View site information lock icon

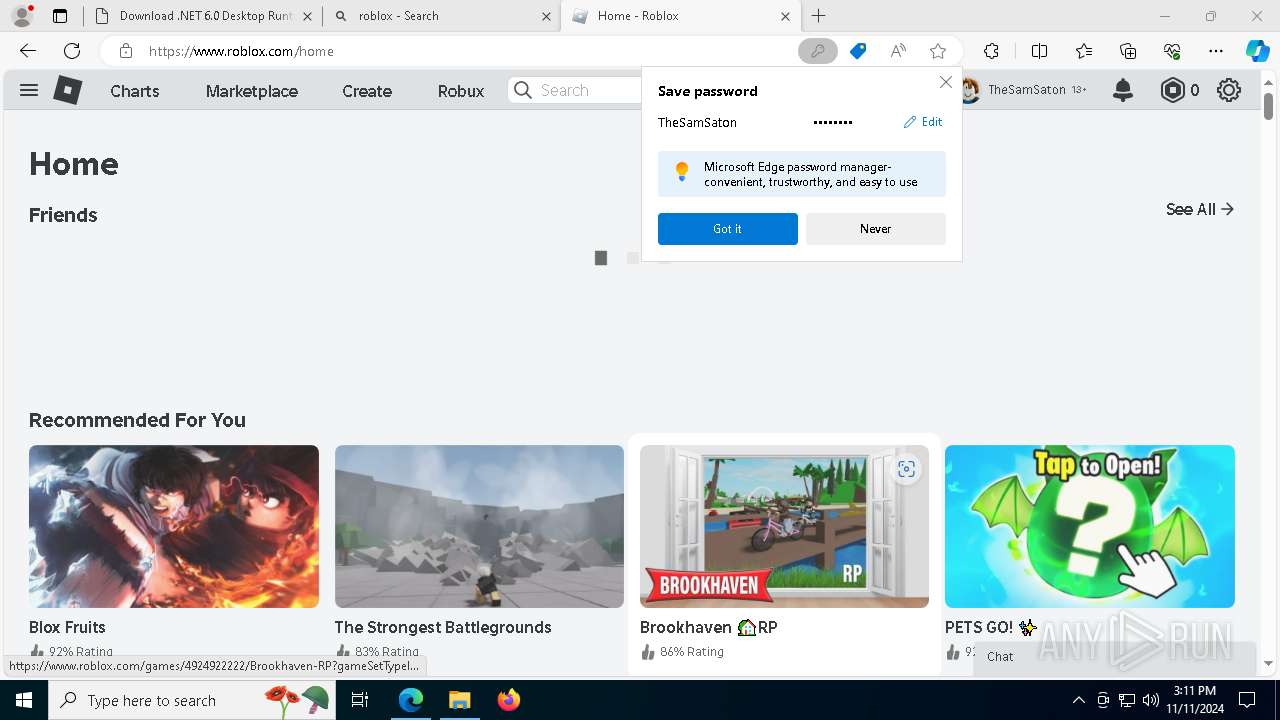125,51
